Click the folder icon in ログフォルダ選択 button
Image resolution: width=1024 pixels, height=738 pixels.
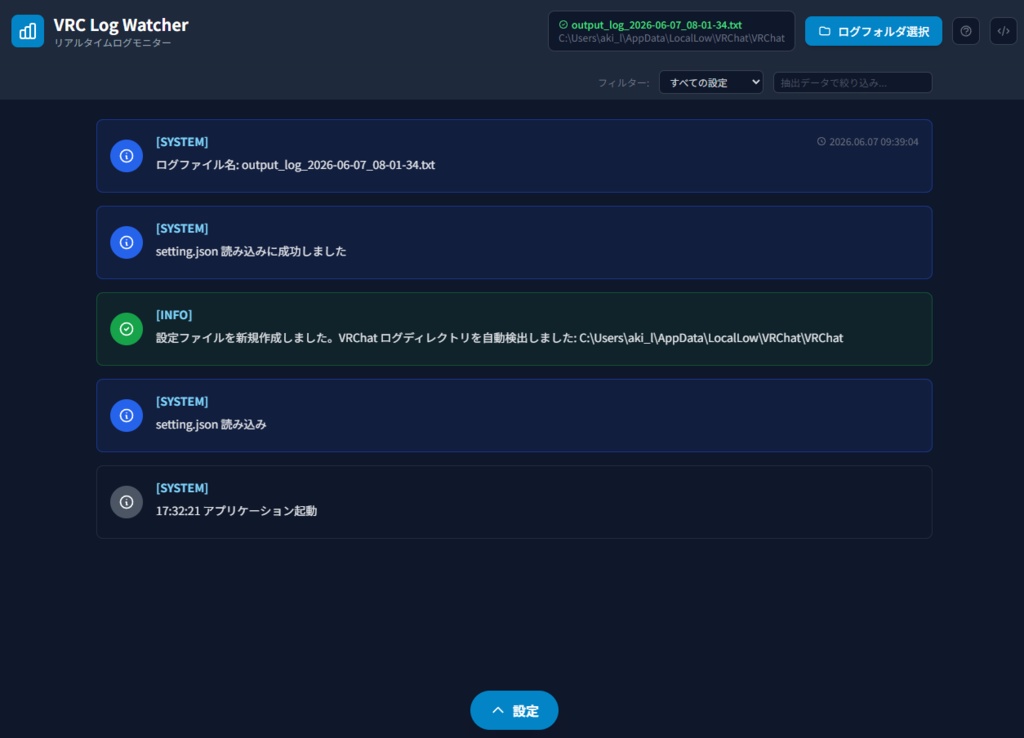coord(825,31)
